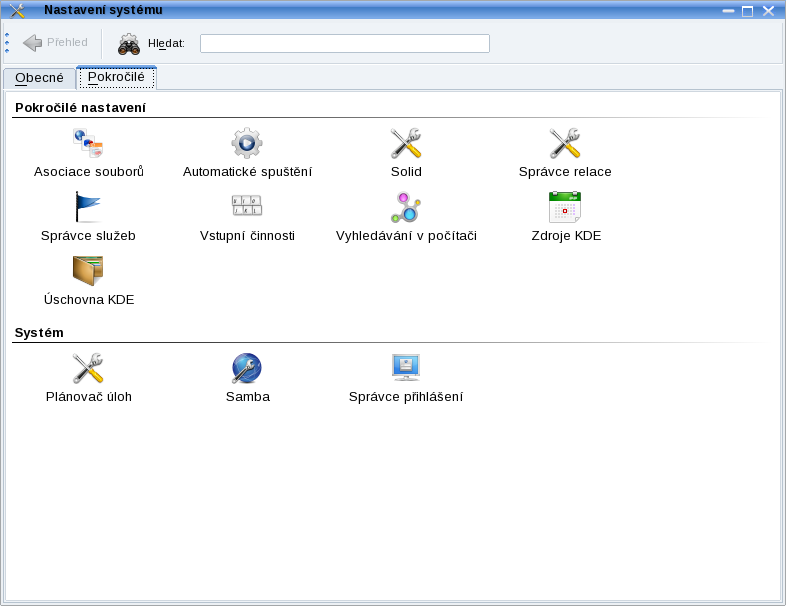The width and height of the screenshot is (786, 606).
Task: Open Správce relace tools icon
Action: pos(565,143)
